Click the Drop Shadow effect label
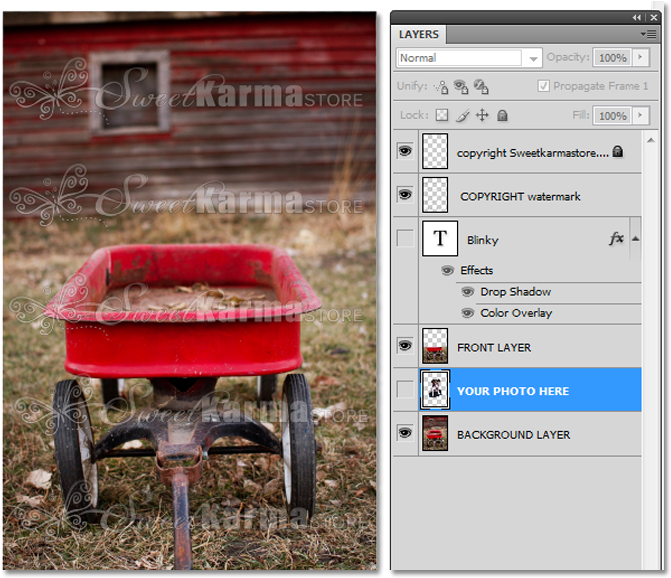Screen dimensions: 671x578 click(x=516, y=292)
